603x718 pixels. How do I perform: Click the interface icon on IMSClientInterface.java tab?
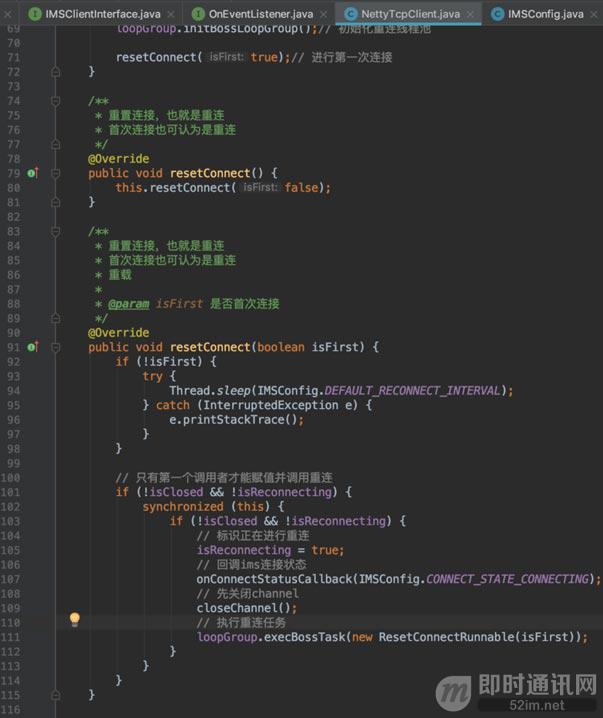point(35,14)
